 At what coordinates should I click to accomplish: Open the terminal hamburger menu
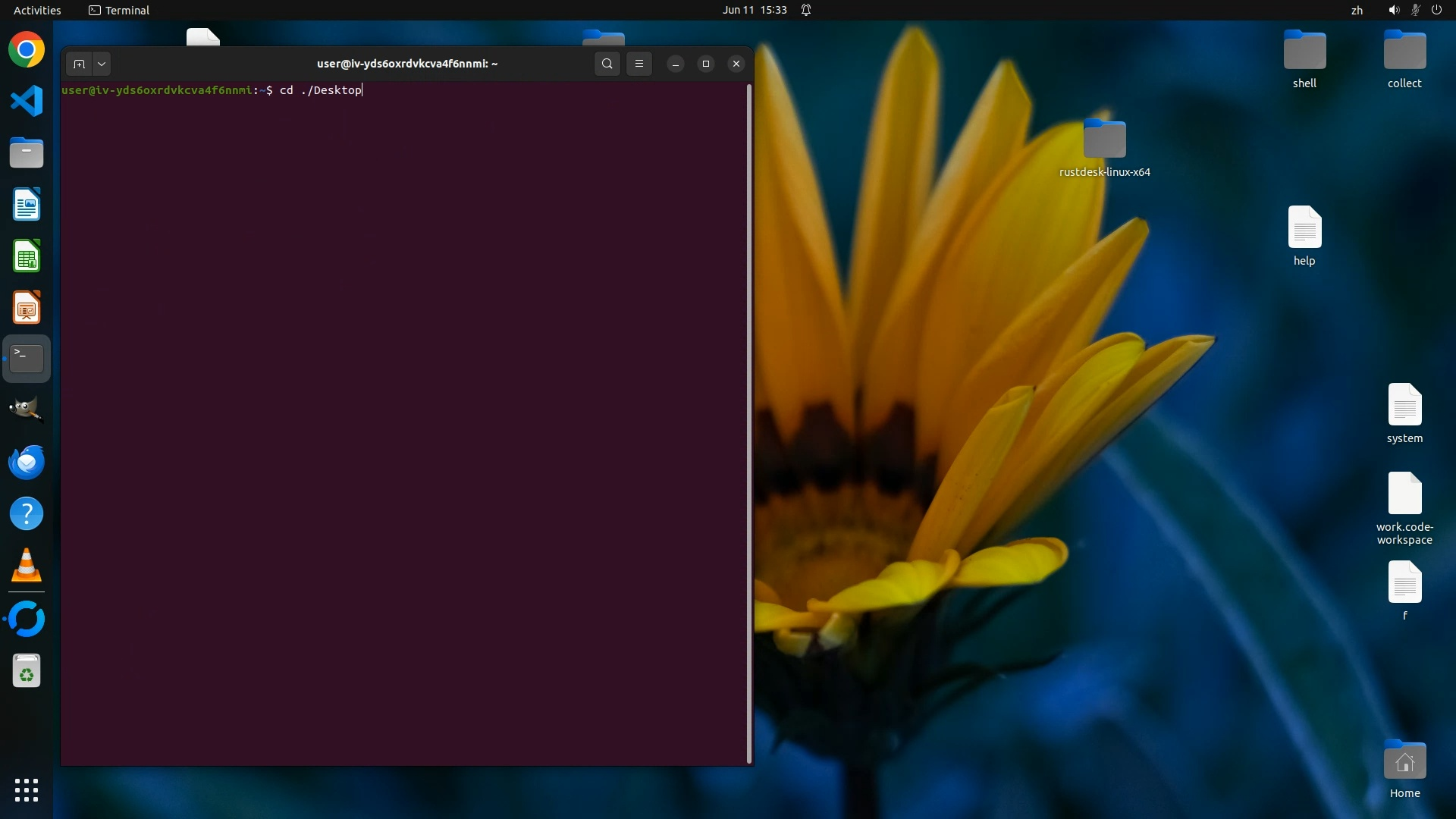(x=639, y=64)
